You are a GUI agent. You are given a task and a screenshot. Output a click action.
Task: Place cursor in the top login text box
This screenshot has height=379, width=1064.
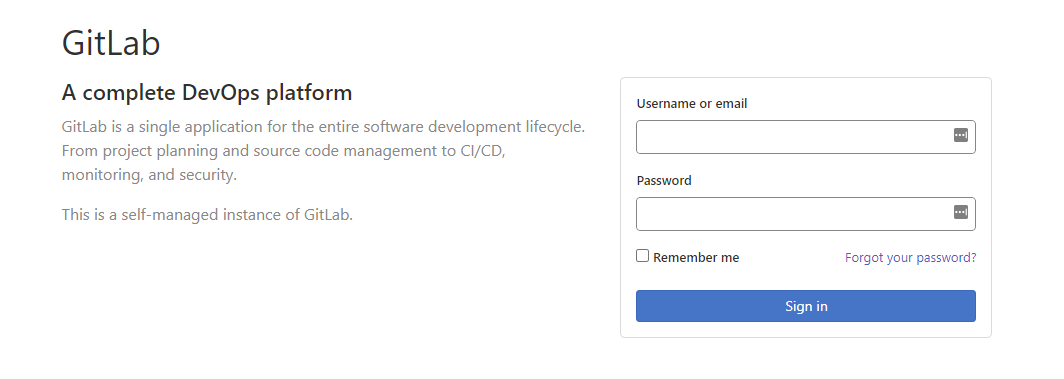click(806, 137)
